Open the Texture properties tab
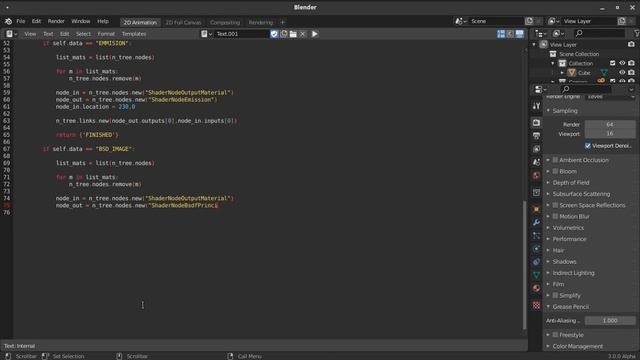Screen dimensions: 640x360 pyautogui.click(x=536, y=305)
